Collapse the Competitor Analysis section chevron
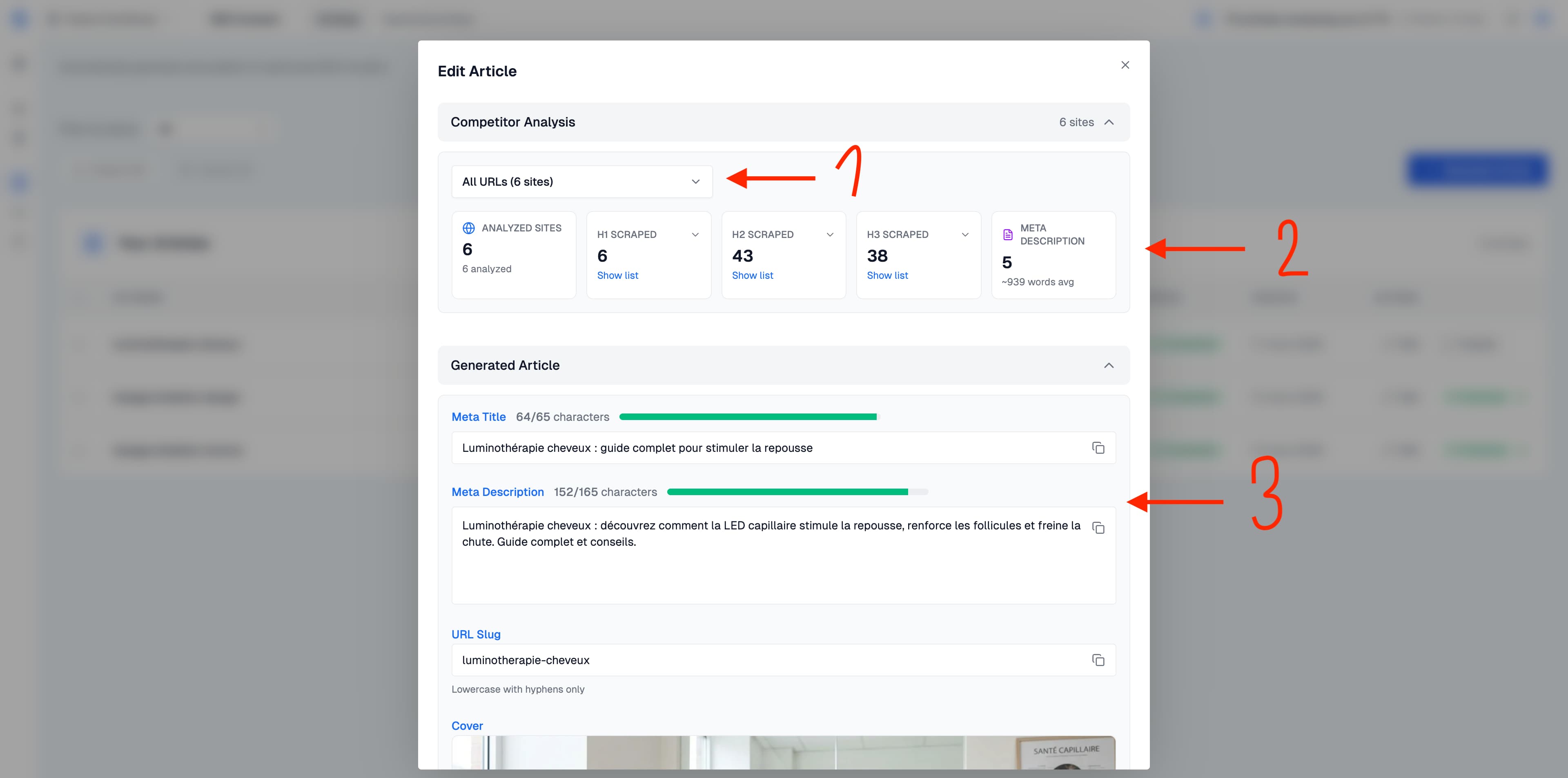 (x=1109, y=122)
